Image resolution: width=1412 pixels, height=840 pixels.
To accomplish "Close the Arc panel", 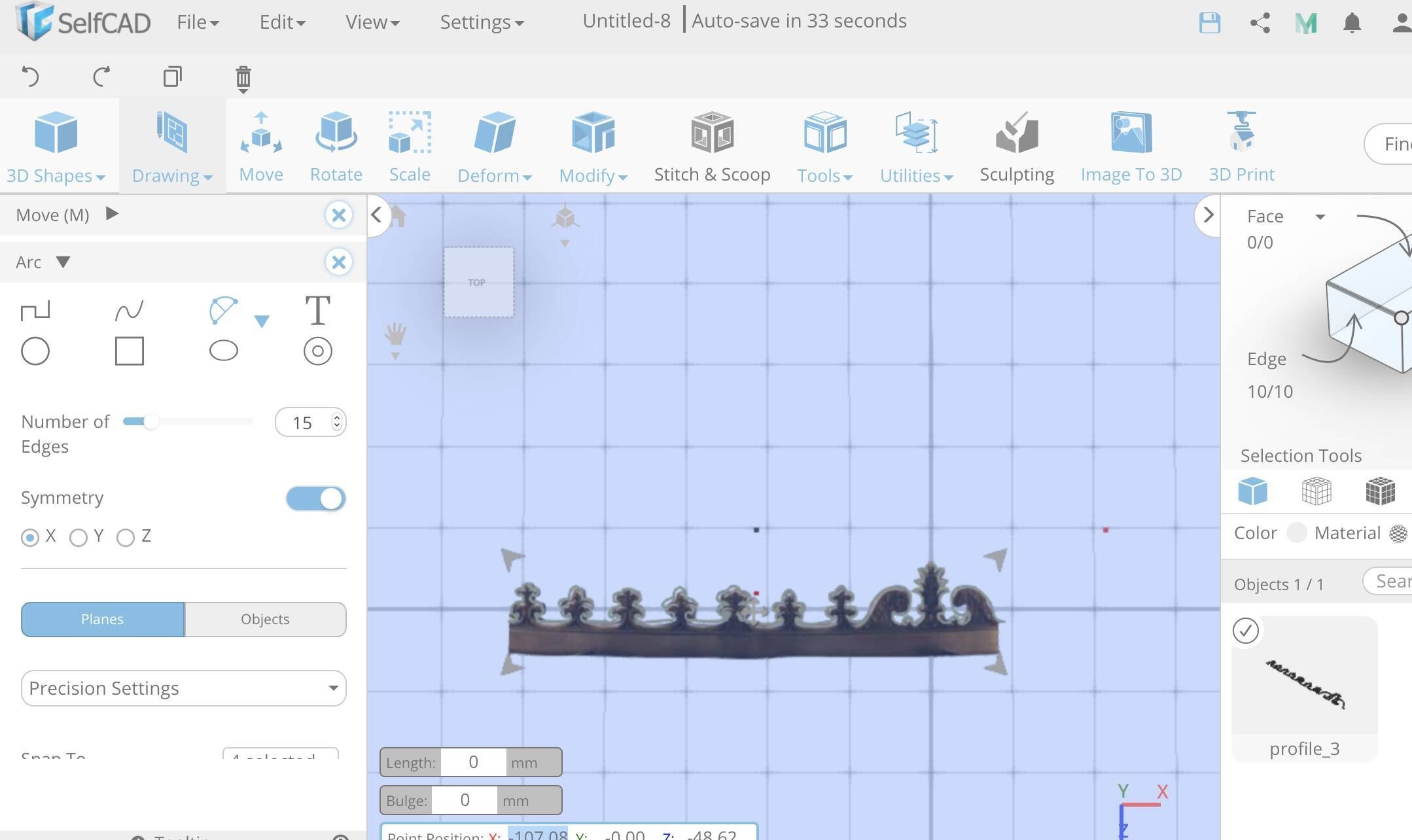I will (x=338, y=262).
